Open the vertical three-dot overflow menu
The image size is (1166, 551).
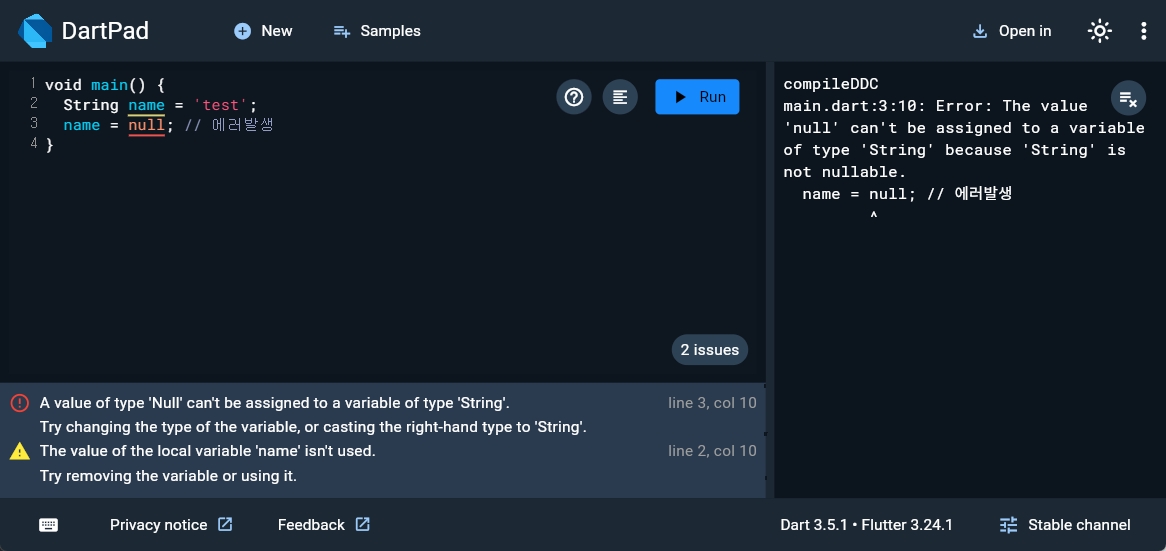[1144, 31]
